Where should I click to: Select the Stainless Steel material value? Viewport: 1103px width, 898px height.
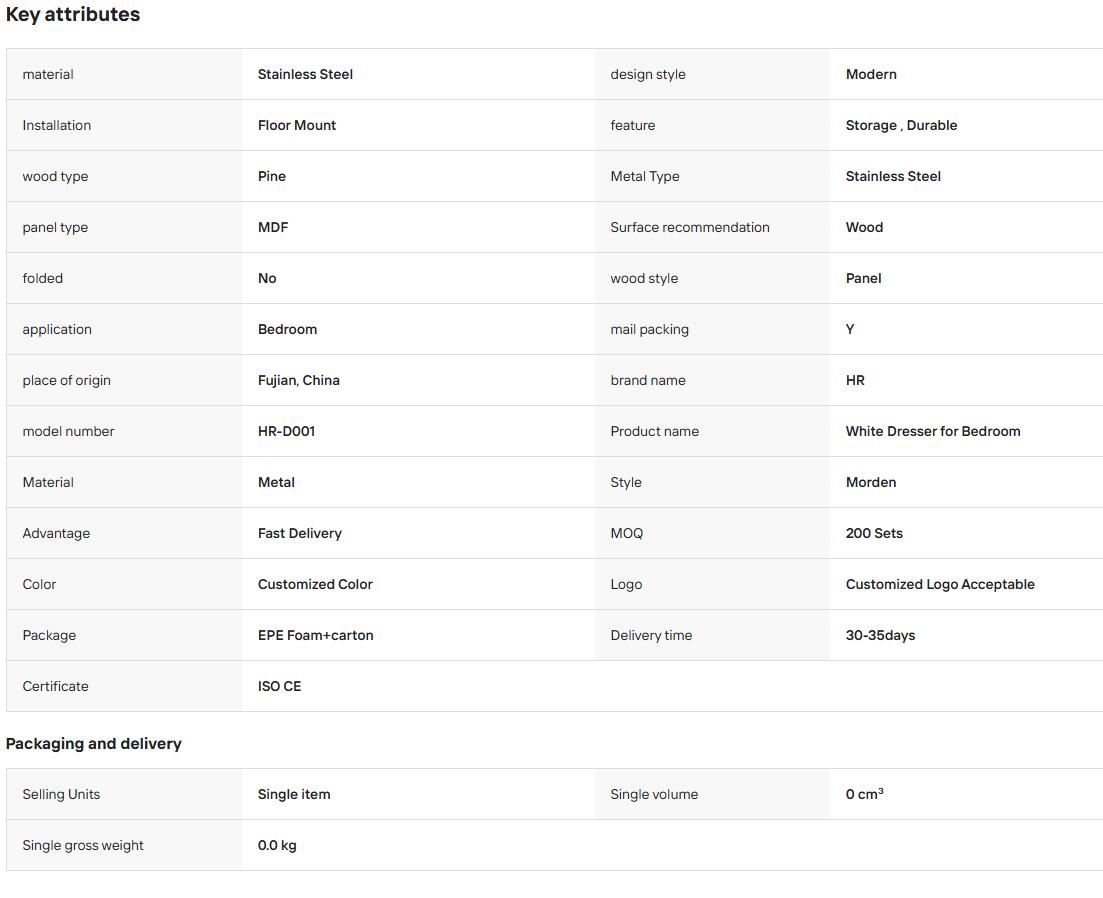point(305,75)
